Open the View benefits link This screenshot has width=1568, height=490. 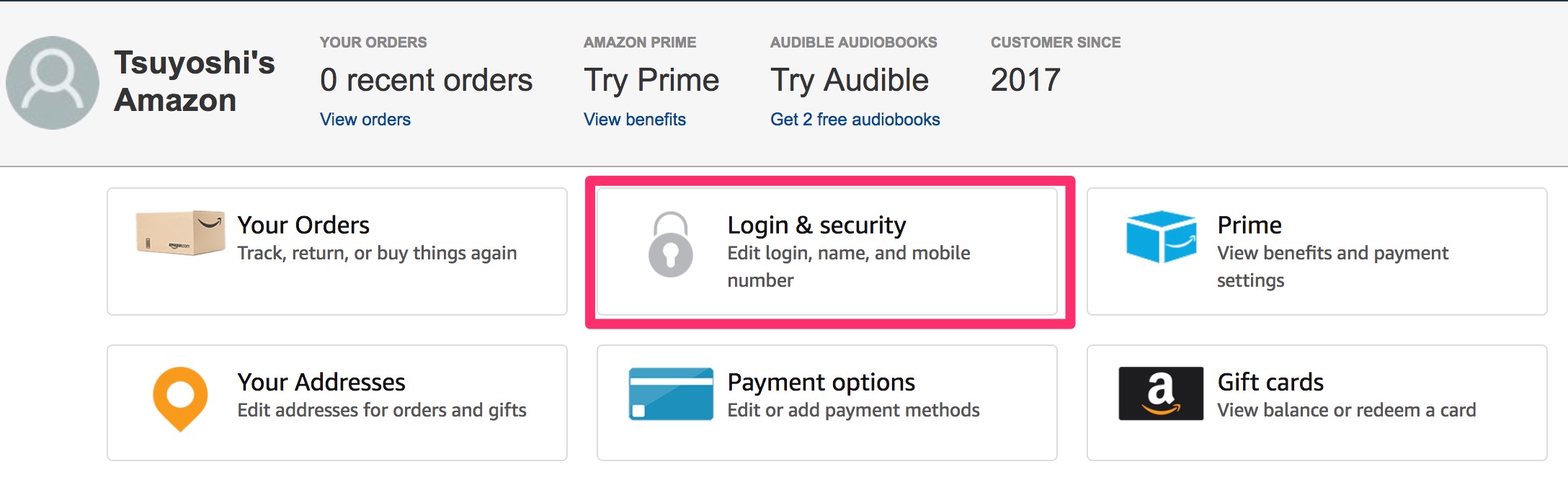click(635, 120)
